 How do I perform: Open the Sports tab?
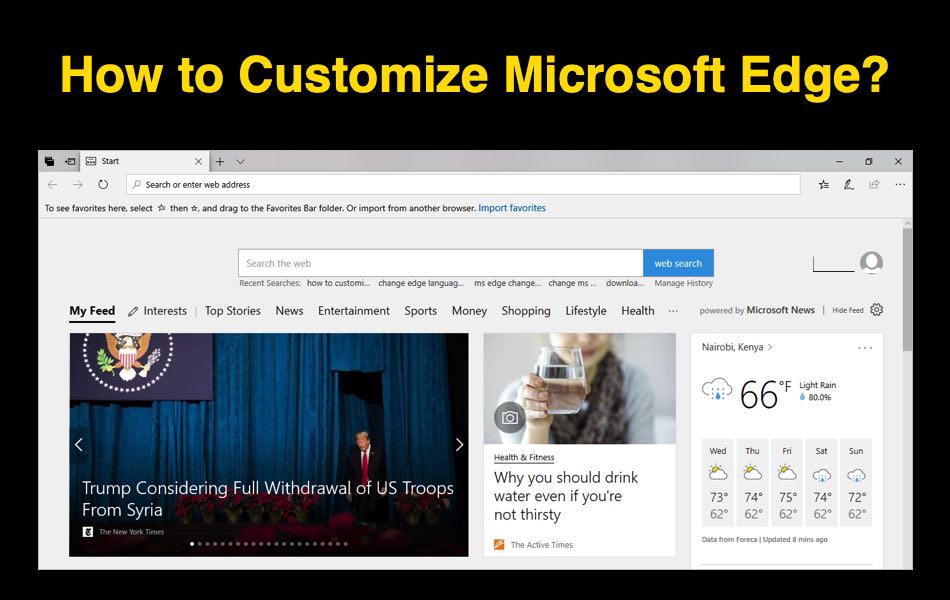tap(420, 311)
